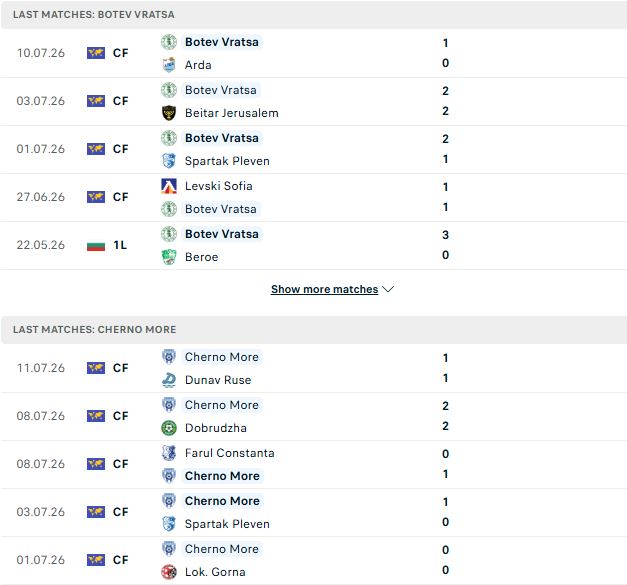The width and height of the screenshot is (627, 585).
Task: Click the Beitar Jerusalem club crest
Action: 169,113
